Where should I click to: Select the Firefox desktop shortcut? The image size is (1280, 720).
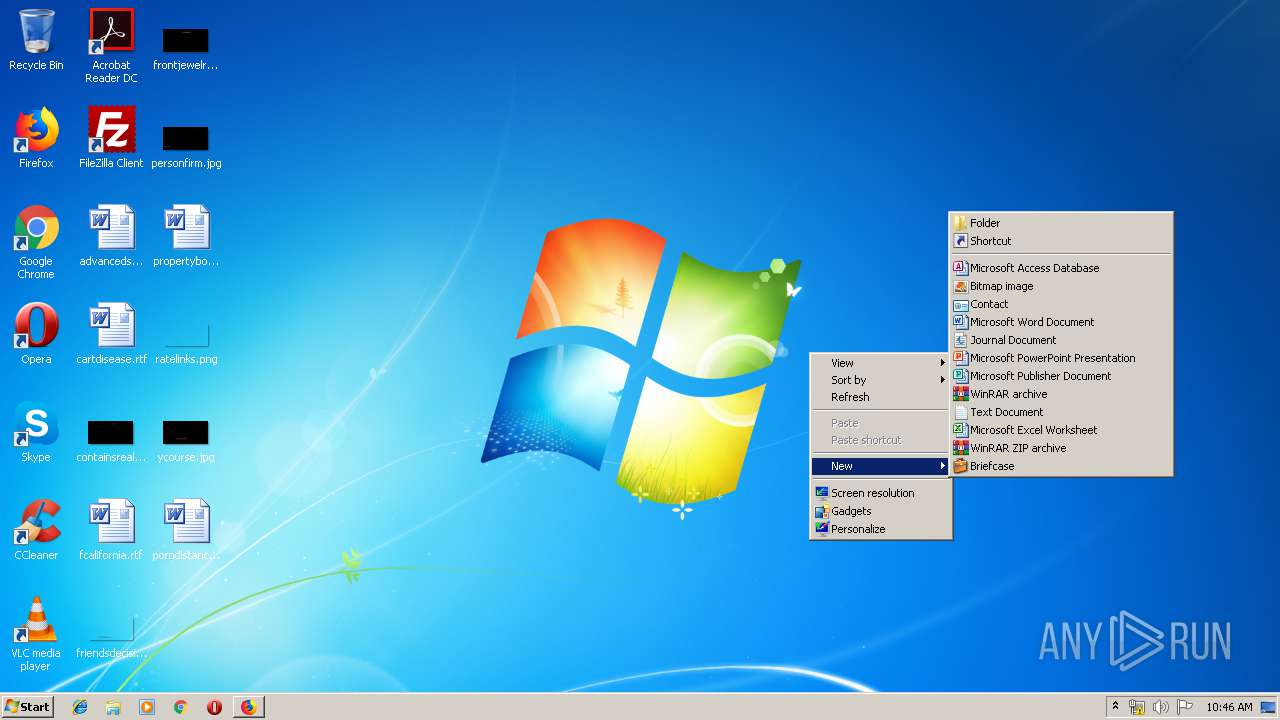pyautogui.click(x=36, y=138)
